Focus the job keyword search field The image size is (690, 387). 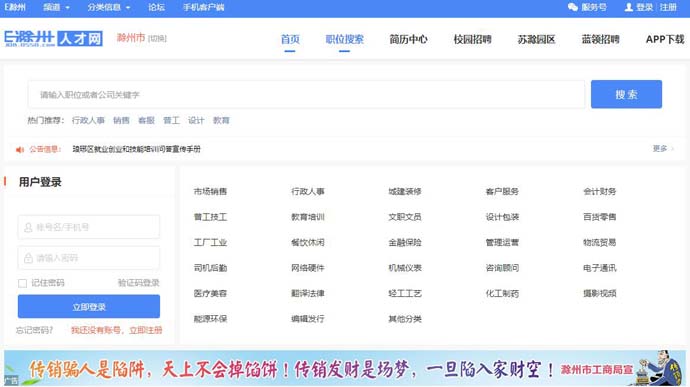(306, 94)
